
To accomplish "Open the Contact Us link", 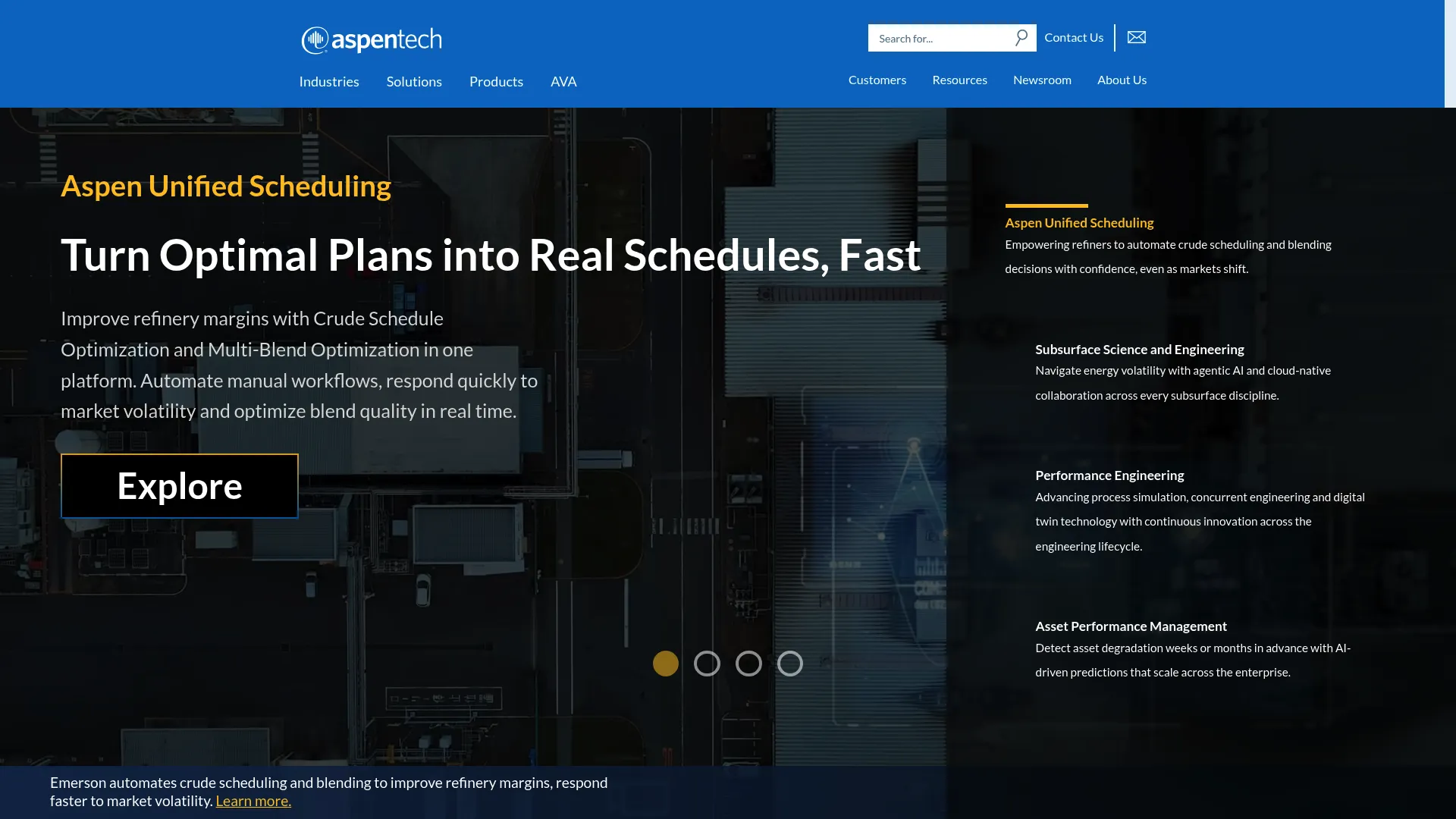I will pos(1074,37).
